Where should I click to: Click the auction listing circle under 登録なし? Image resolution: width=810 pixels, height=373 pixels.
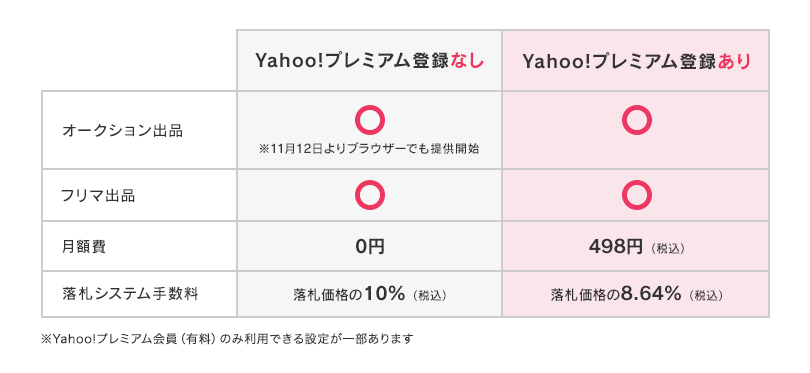point(370,120)
